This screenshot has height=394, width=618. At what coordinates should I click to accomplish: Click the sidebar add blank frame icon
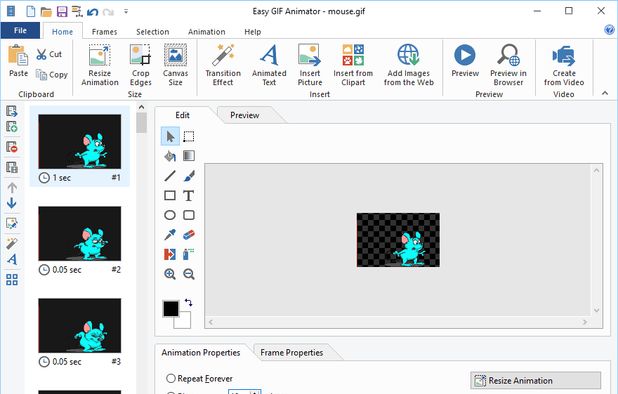[x=12, y=127]
